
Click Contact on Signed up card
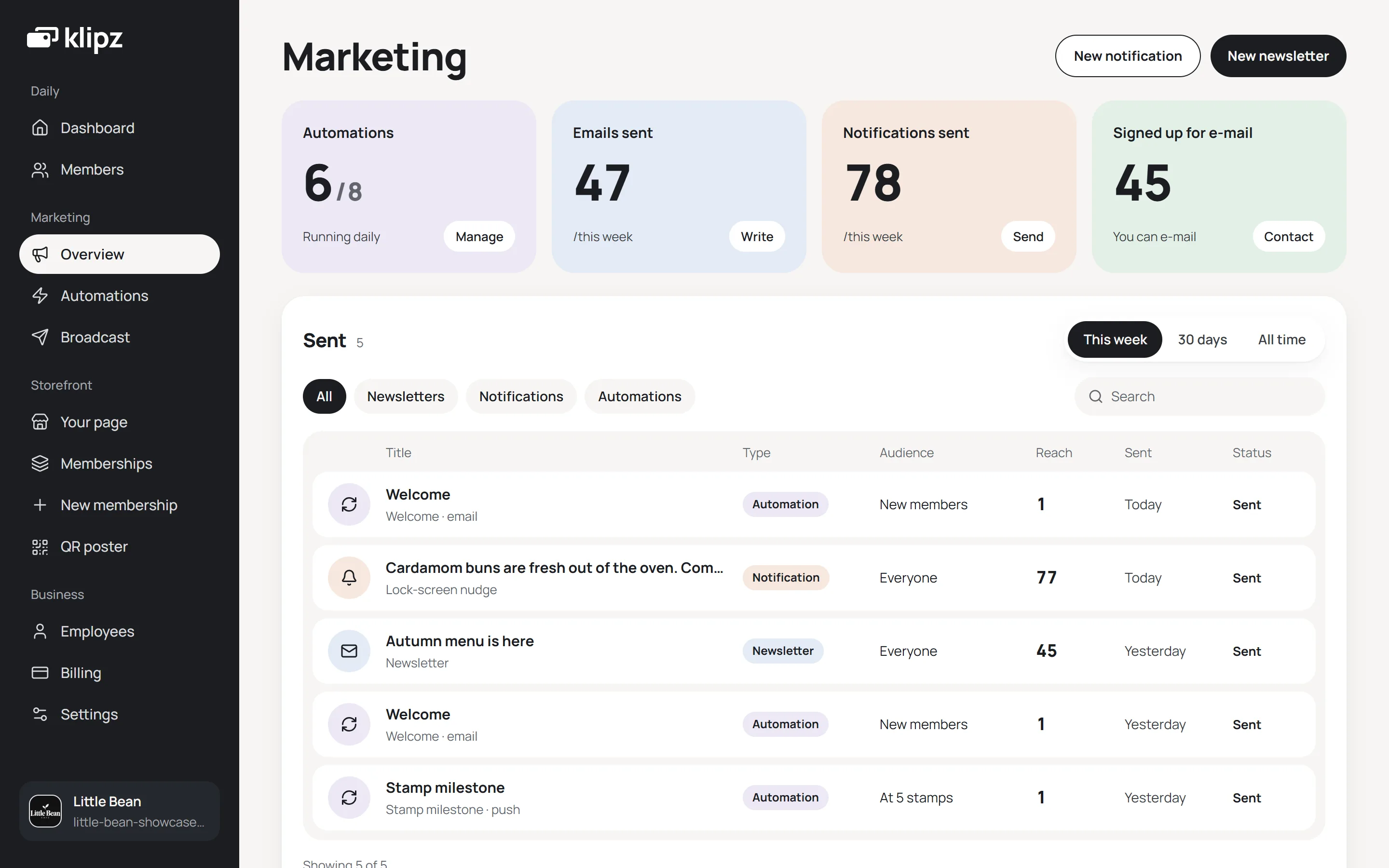(x=1288, y=236)
